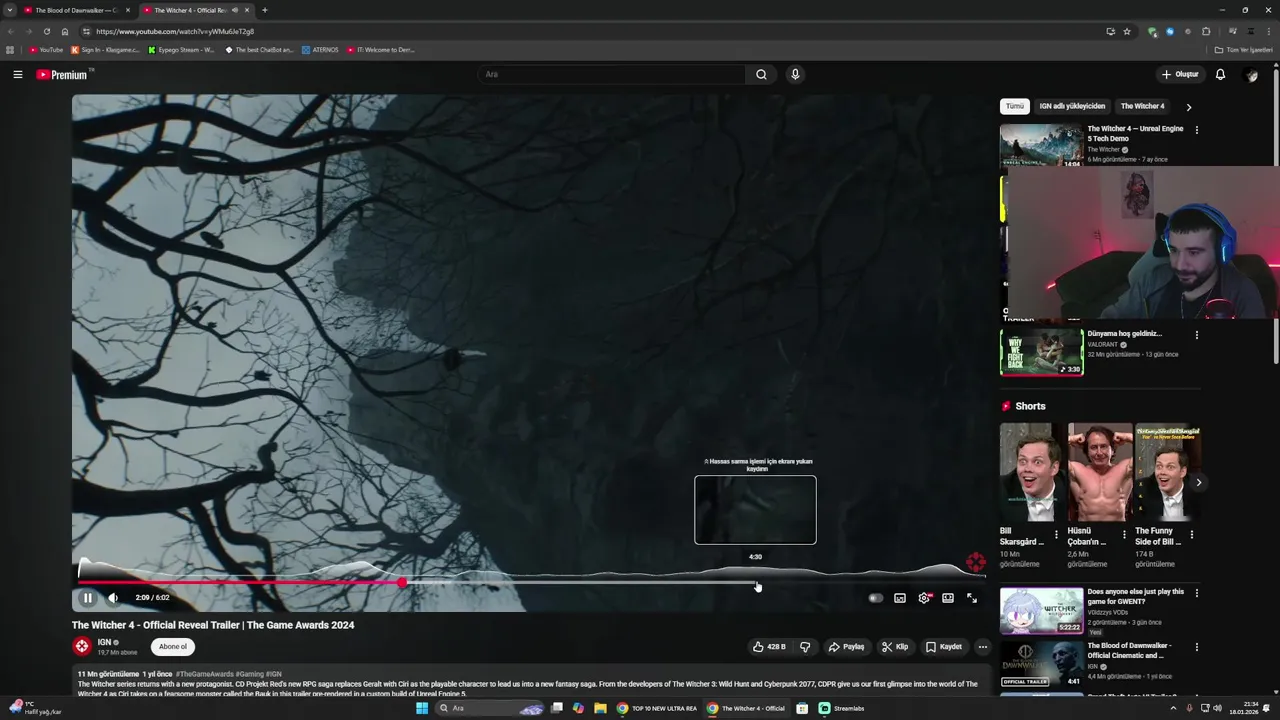Open the YouTube hamburger guide menu

pyautogui.click(x=17, y=74)
